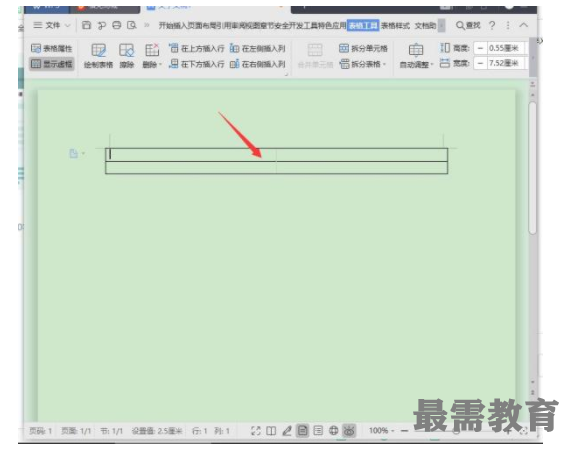Click the vertical scrollbar thumb
This screenshot has height=455, width=565.
click(533, 168)
